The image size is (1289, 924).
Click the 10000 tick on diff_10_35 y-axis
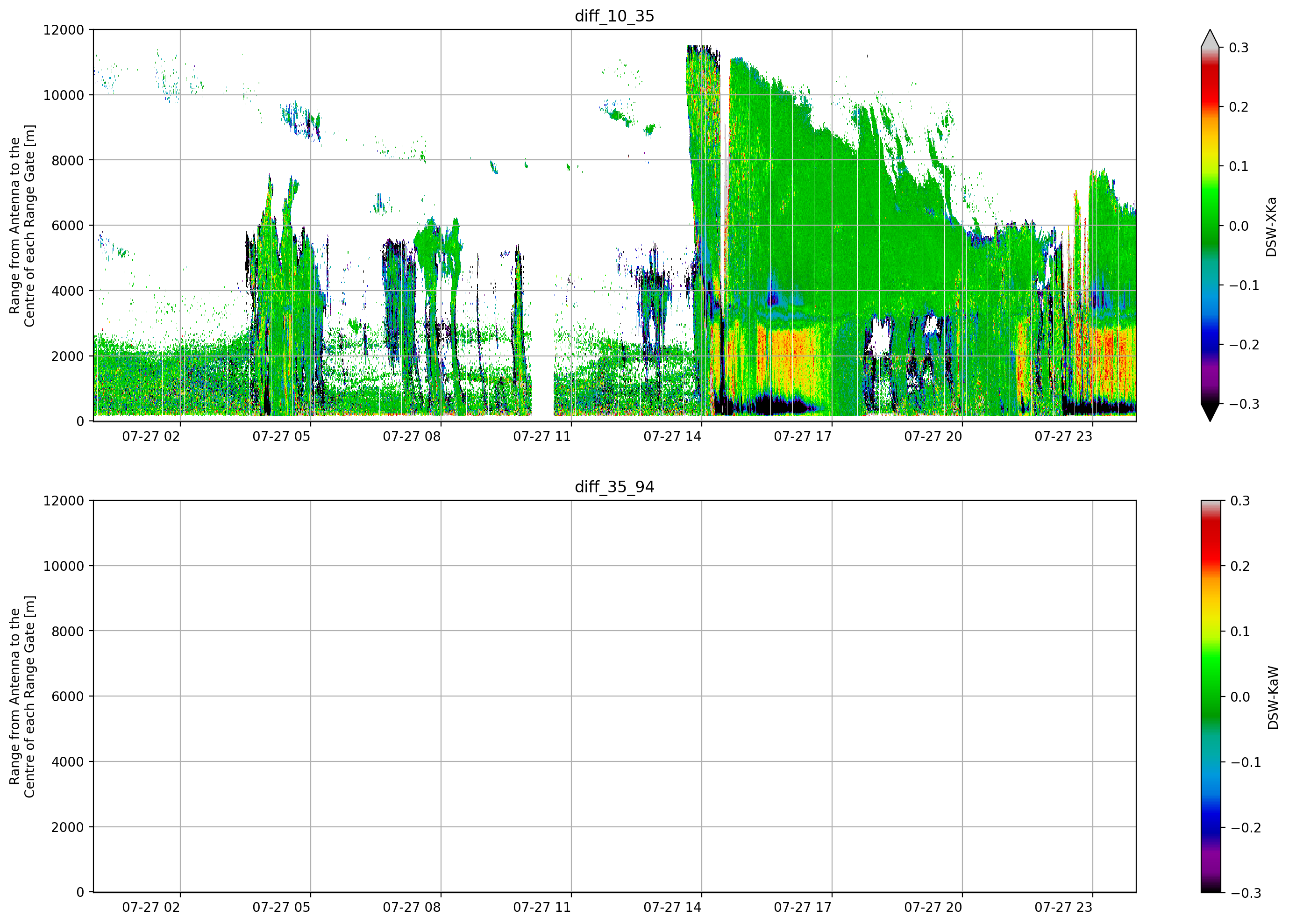click(64, 95)
